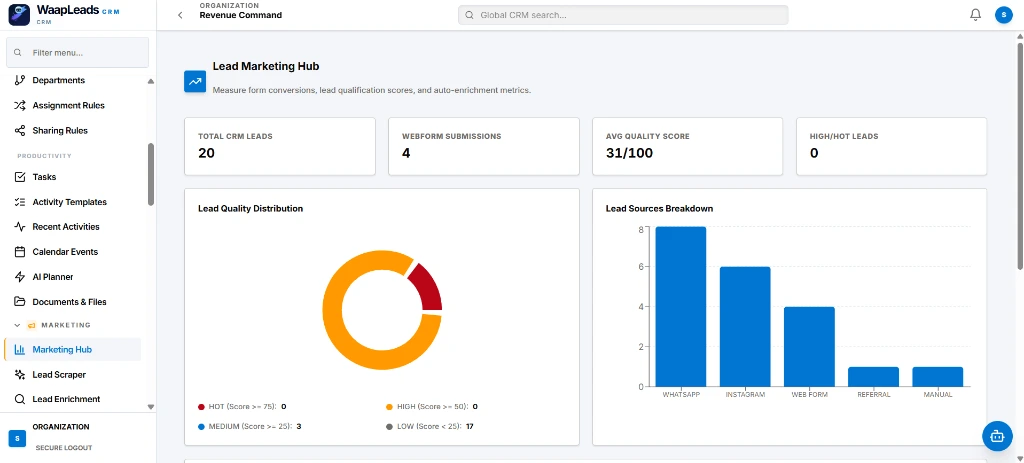Click the AI Planner lightning icon
Screen dimensions: 1024x463
point(20,277)
